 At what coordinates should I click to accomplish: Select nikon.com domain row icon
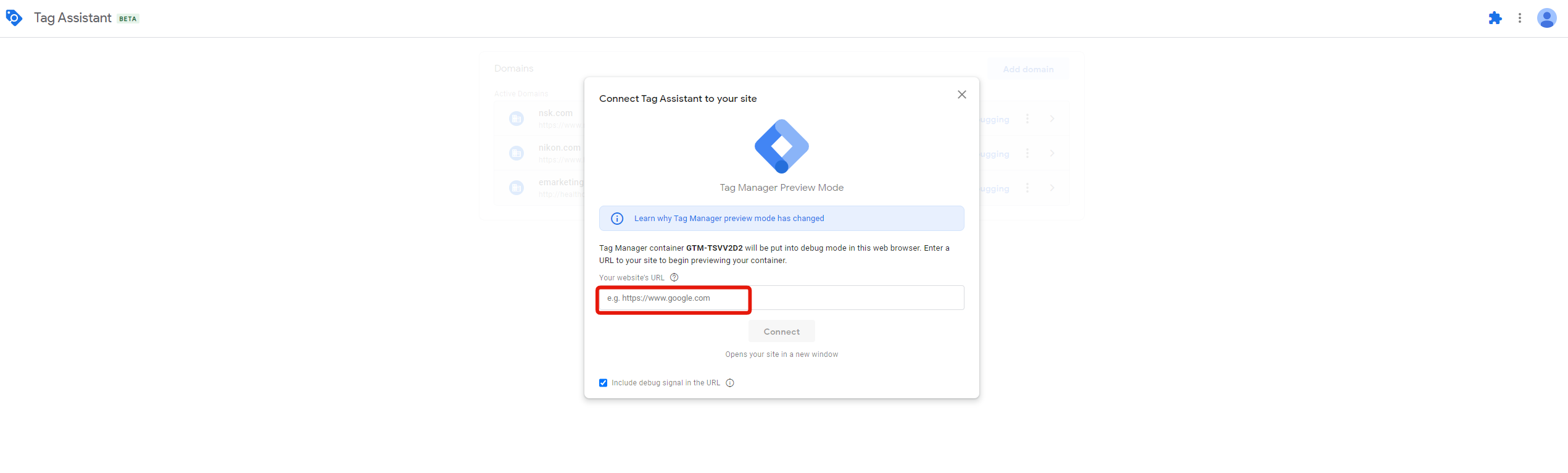tap(516, 153)
